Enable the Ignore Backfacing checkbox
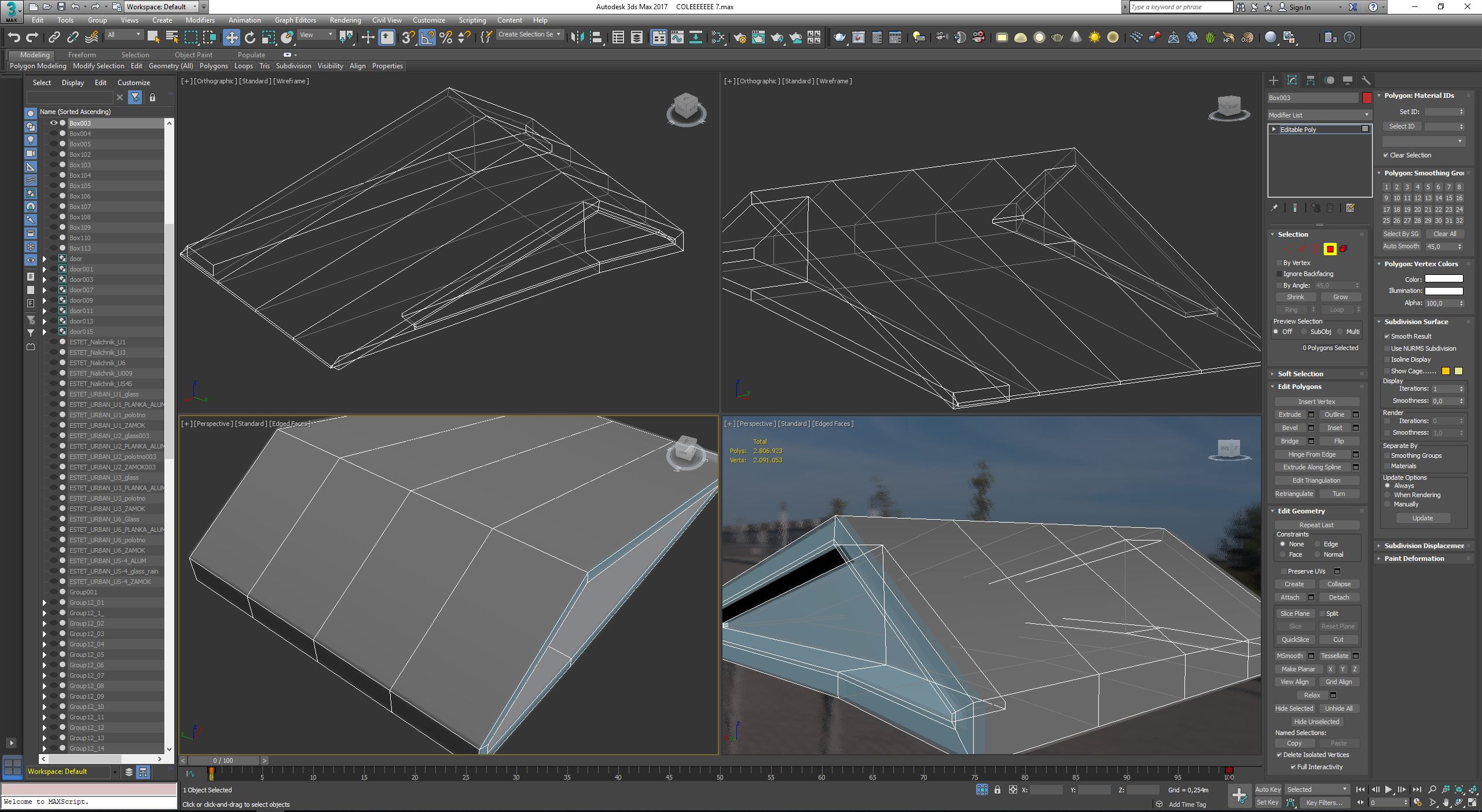Viewport: 1482px width, 812px height. [x=1279, y=274]
